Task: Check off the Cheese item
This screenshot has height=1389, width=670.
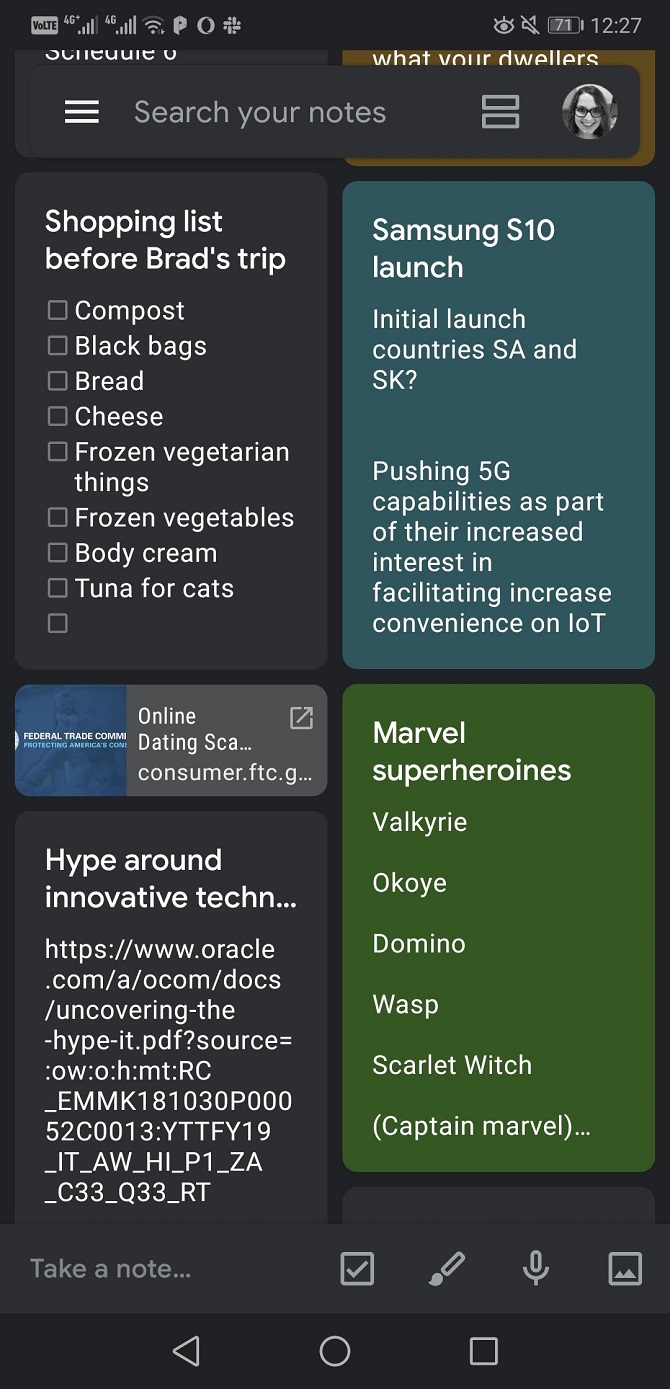Action: 58,416
